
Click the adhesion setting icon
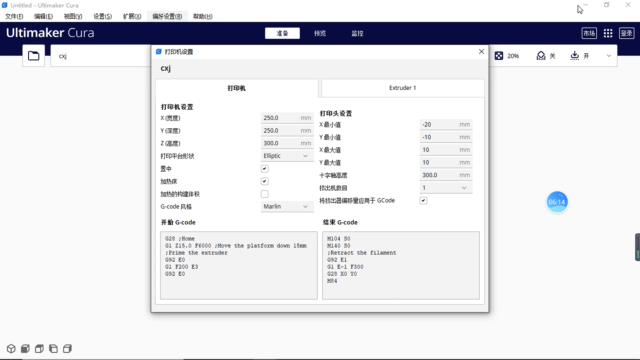pos(575,56)
